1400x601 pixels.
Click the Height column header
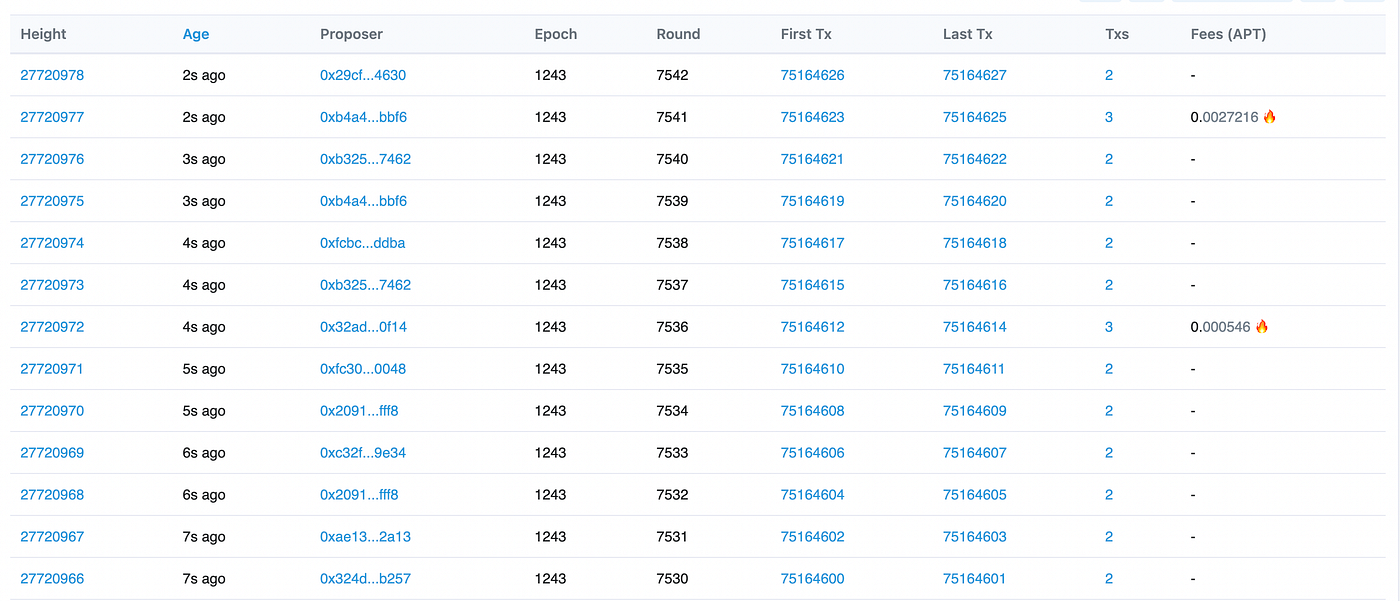43,34
